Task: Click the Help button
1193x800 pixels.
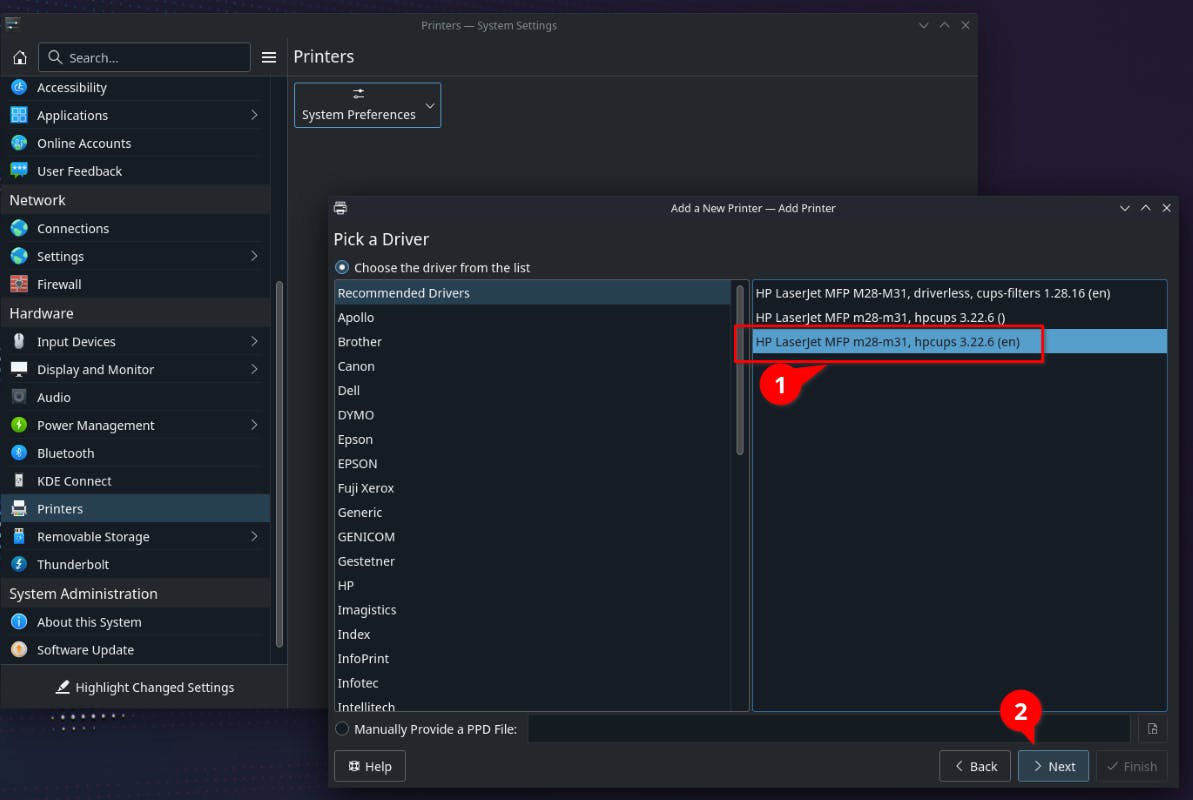Action: pyautogui.click(x=370, y=766)
